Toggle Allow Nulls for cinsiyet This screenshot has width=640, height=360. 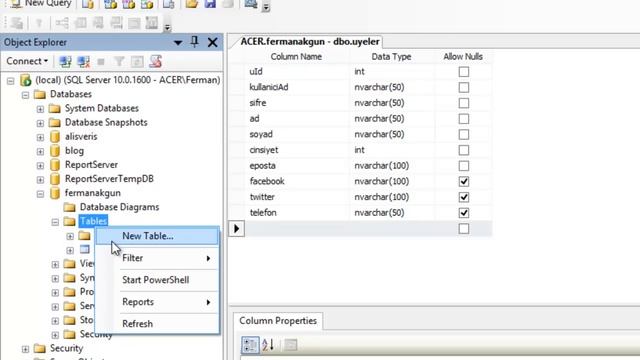pos(464,150)
